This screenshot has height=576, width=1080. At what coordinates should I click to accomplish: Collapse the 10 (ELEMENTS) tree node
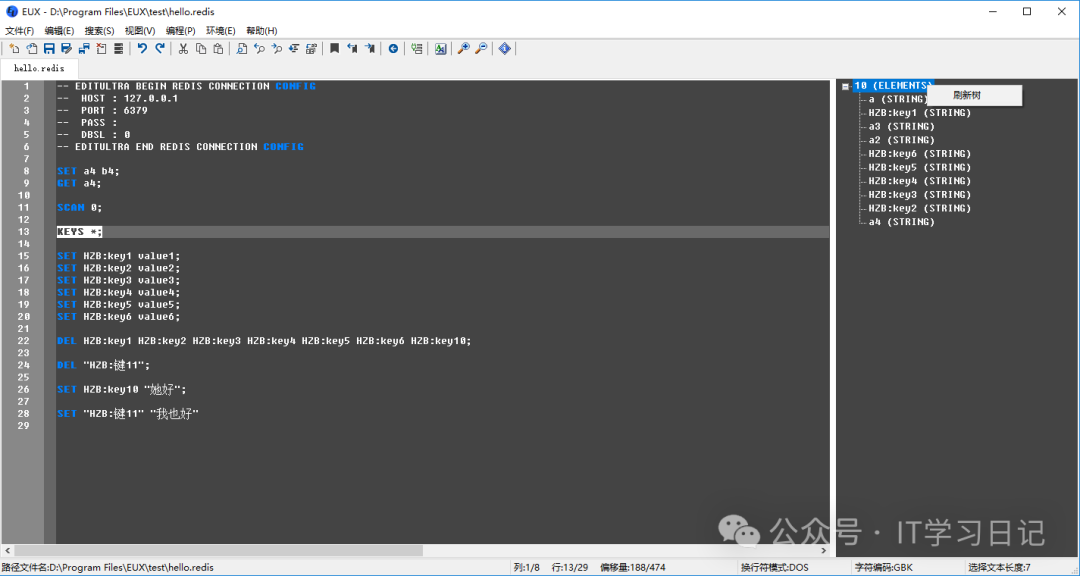[x=845, y=86]
